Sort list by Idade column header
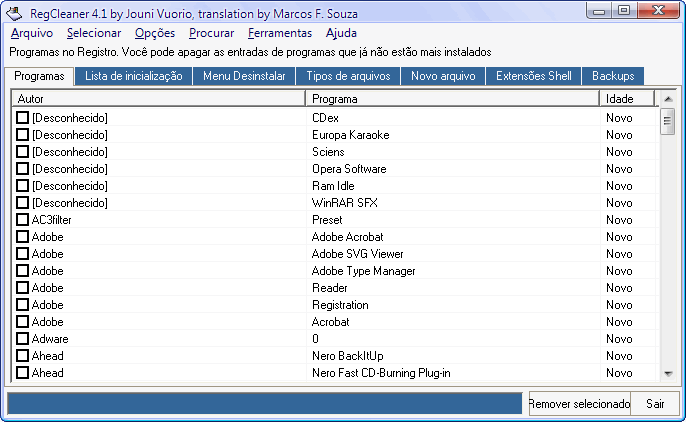Image resolution: width=686 pixels, height=422 pixels. [627, 99]
